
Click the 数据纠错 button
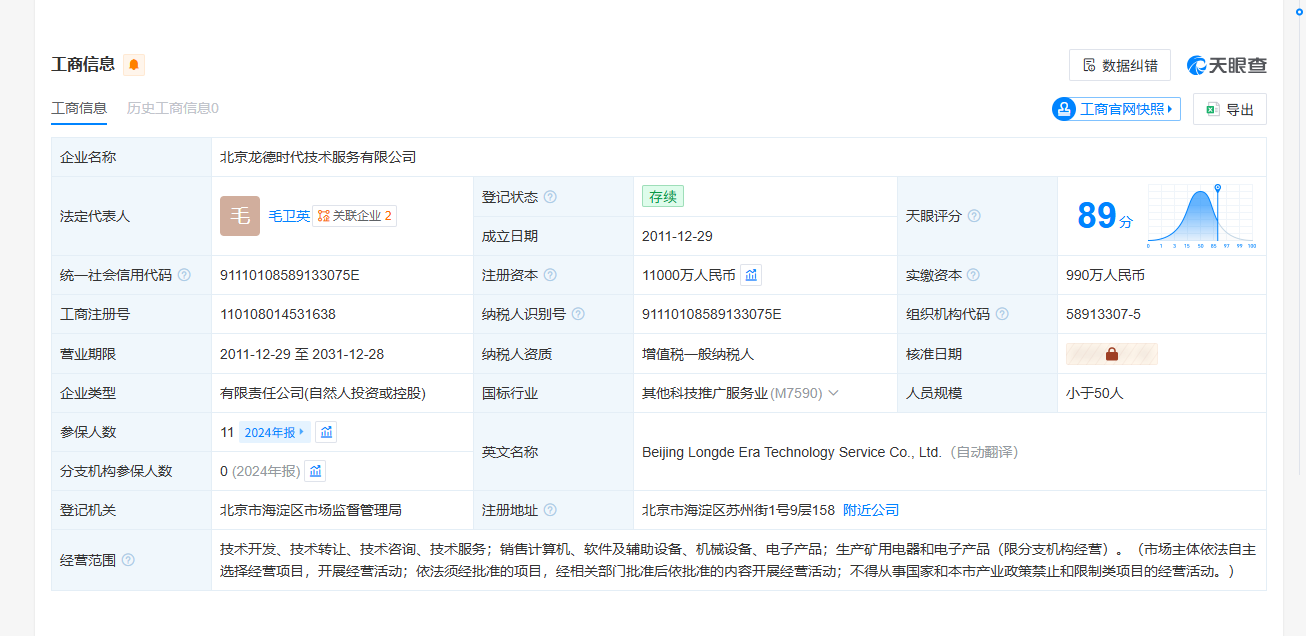1119,65
